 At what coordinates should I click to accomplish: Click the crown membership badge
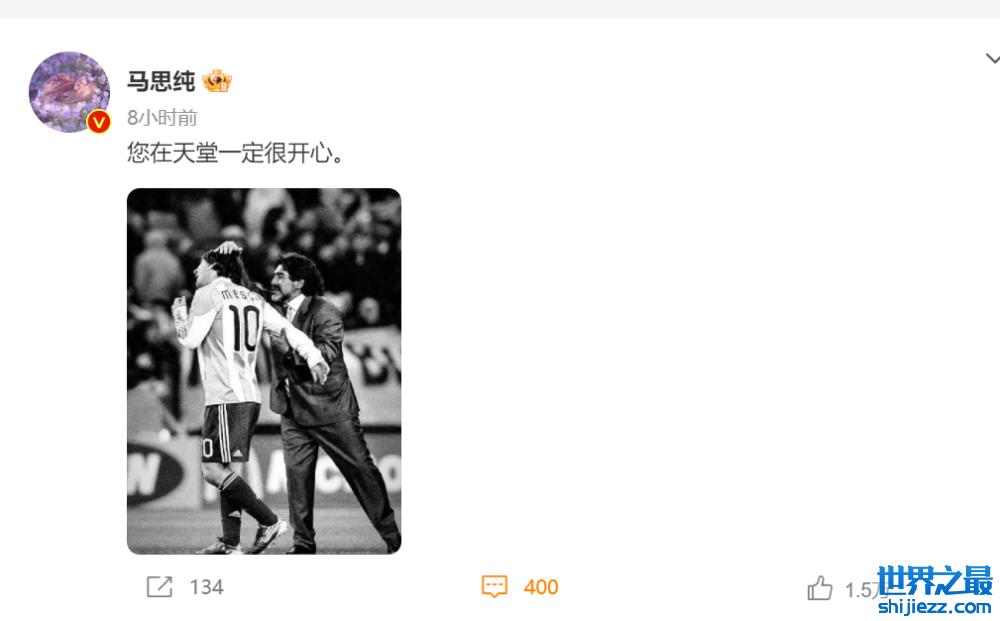(217, 81)
